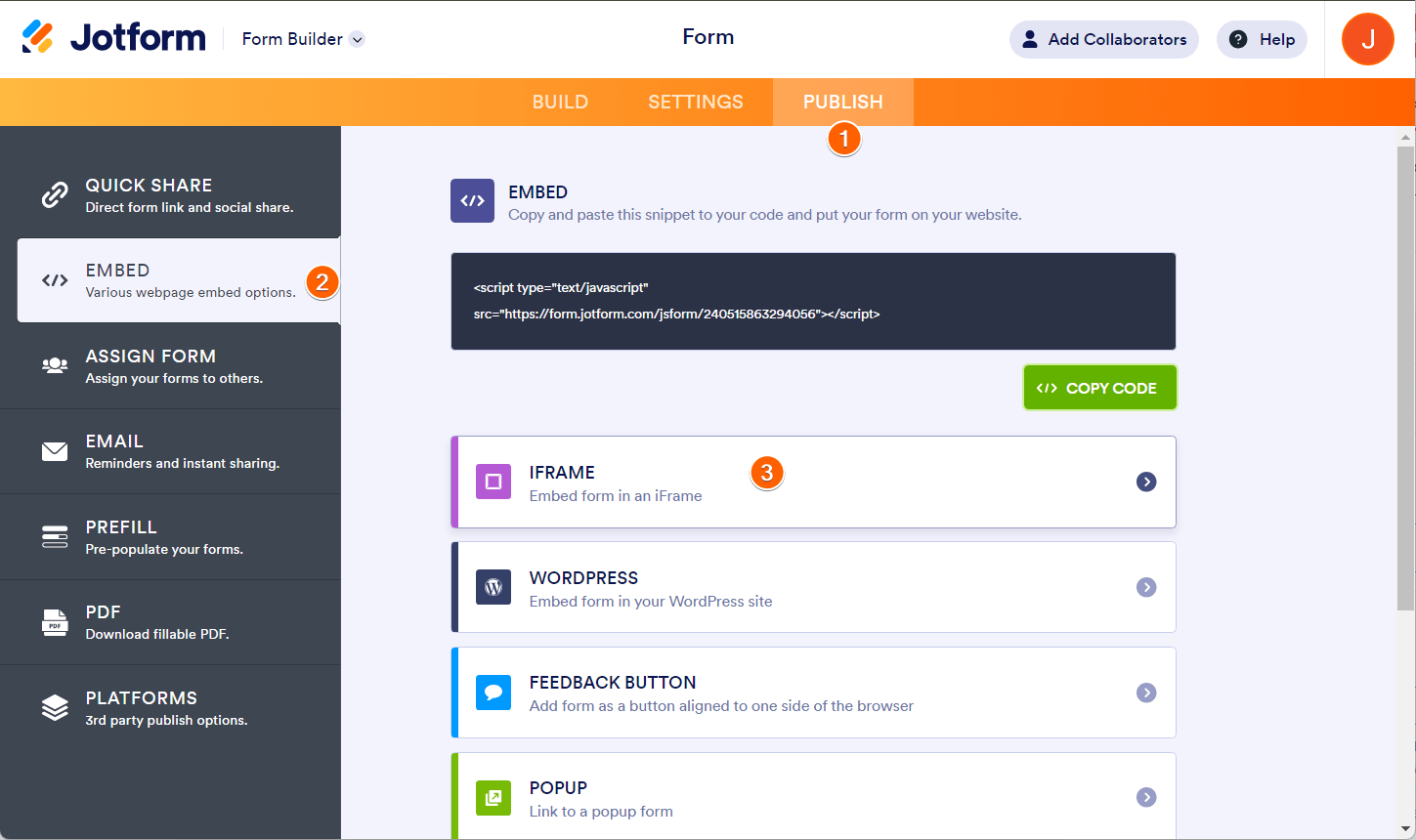Expand the POPUP option arrow

pyautogui.click(x=1146, y=798)
